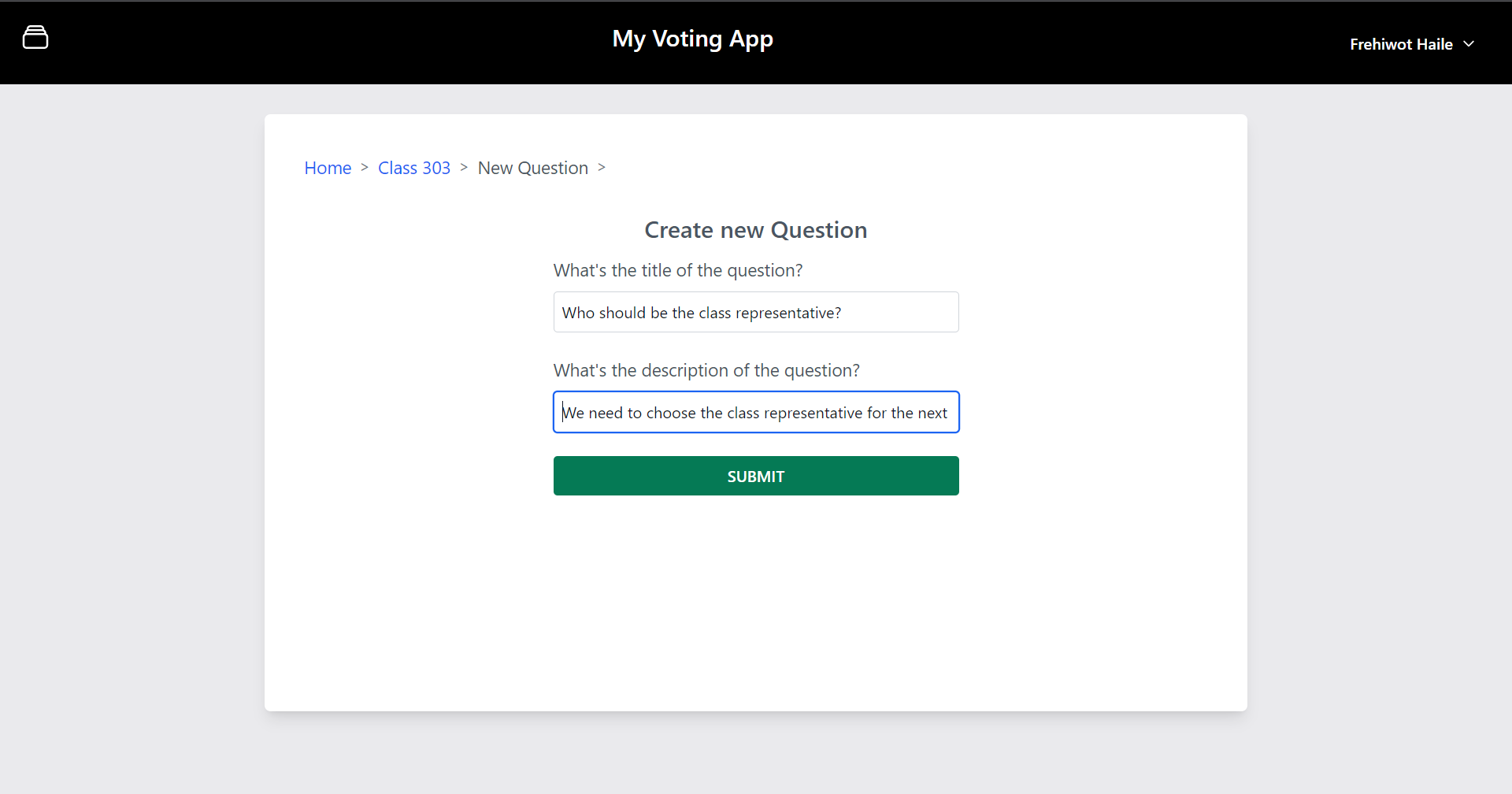This screenshot has height=794, width=1512.
Task: Click the trailing arrow after New Question
Action: point(602,167)
